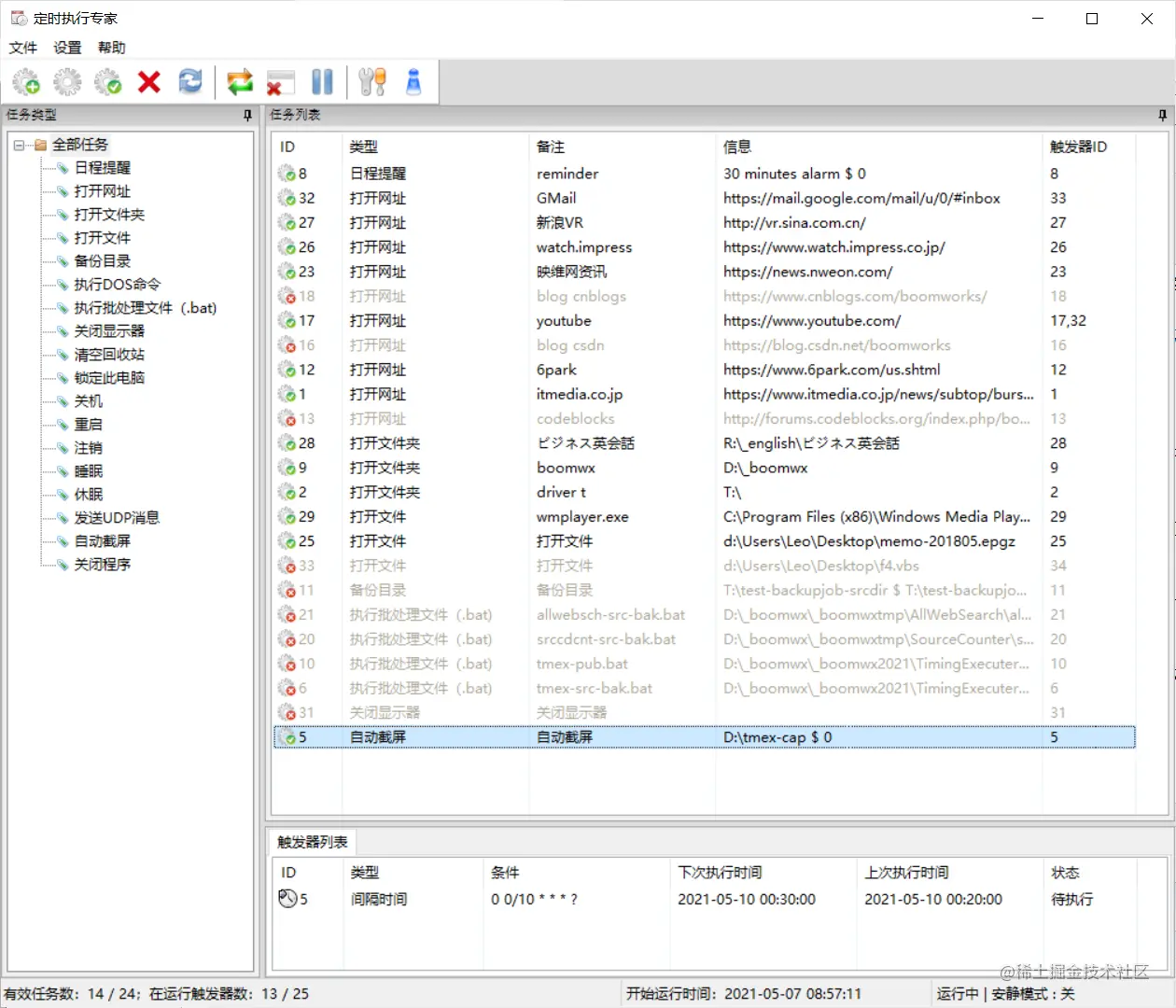
Task: Click disabled status icon of task 18
Action: click(x=287, y=296)
